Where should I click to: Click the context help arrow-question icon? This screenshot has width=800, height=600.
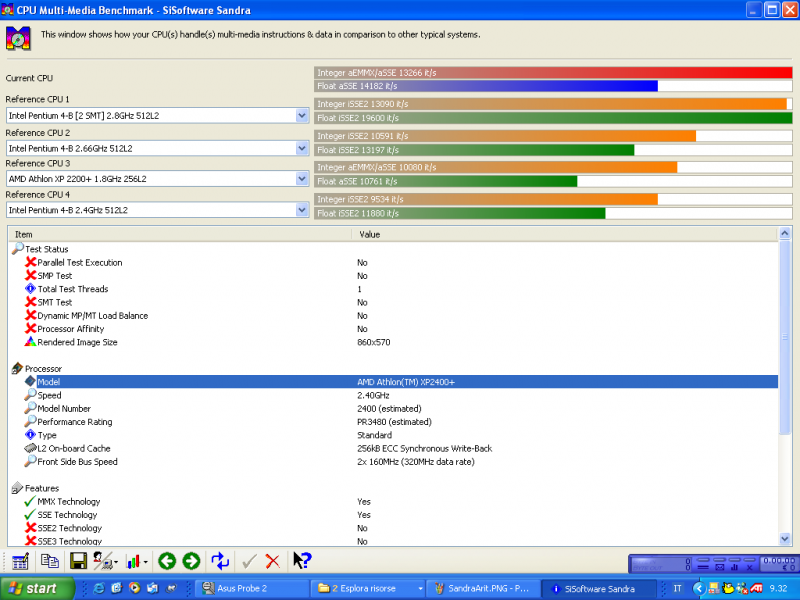302,560
